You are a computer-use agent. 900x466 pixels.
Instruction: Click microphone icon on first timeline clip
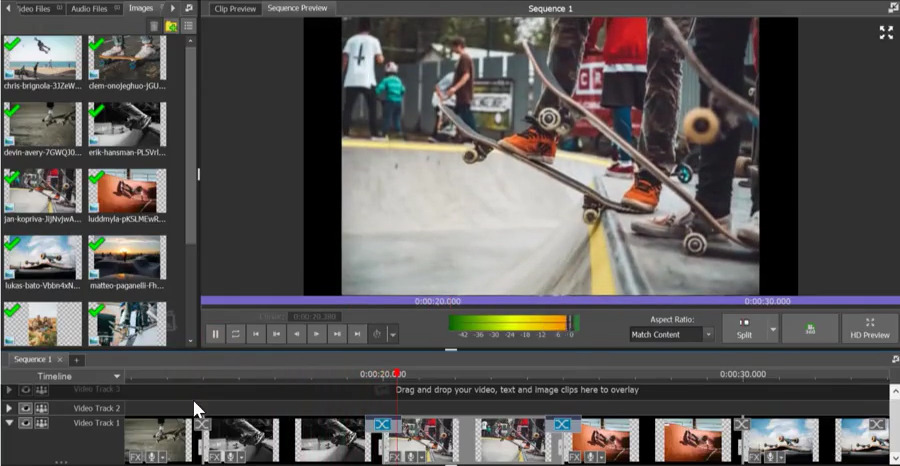pos(151,457)
